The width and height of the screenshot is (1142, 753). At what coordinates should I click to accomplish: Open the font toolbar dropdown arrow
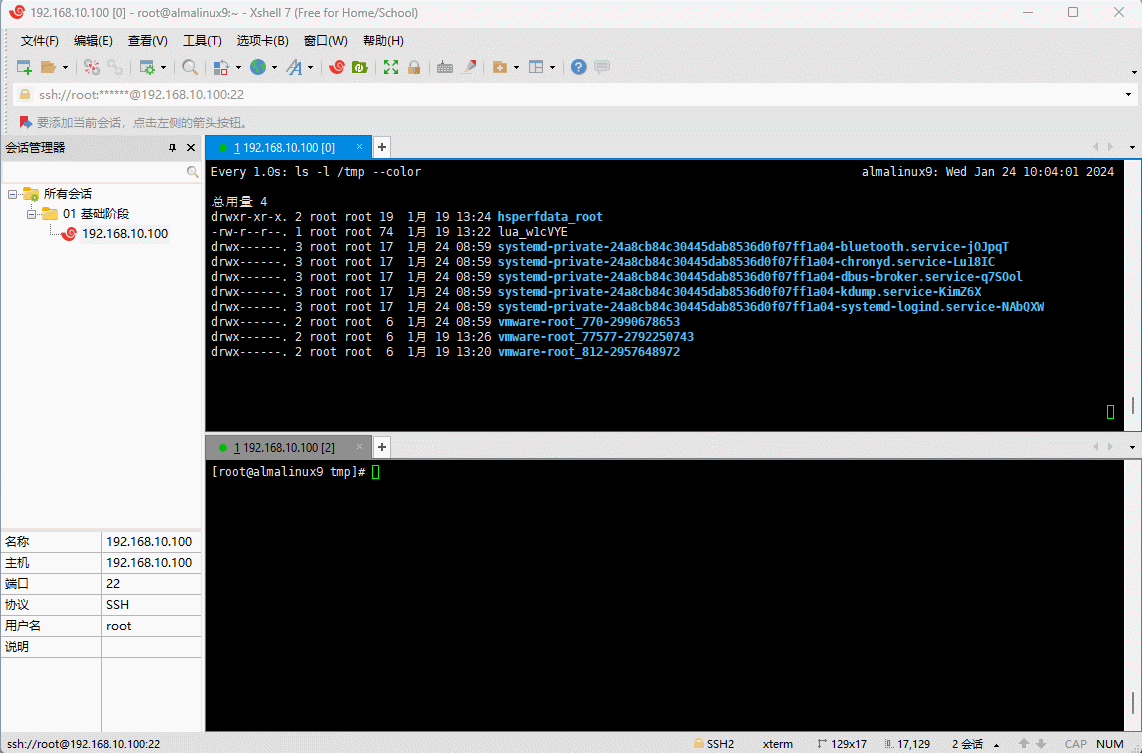click(x=310, y=68)
